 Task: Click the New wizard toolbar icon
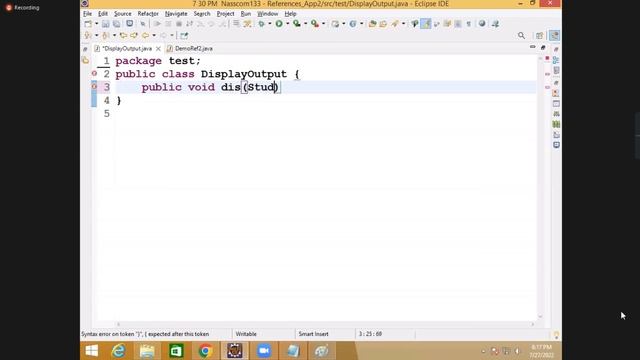pyautogui.click(x=88, y=24)
